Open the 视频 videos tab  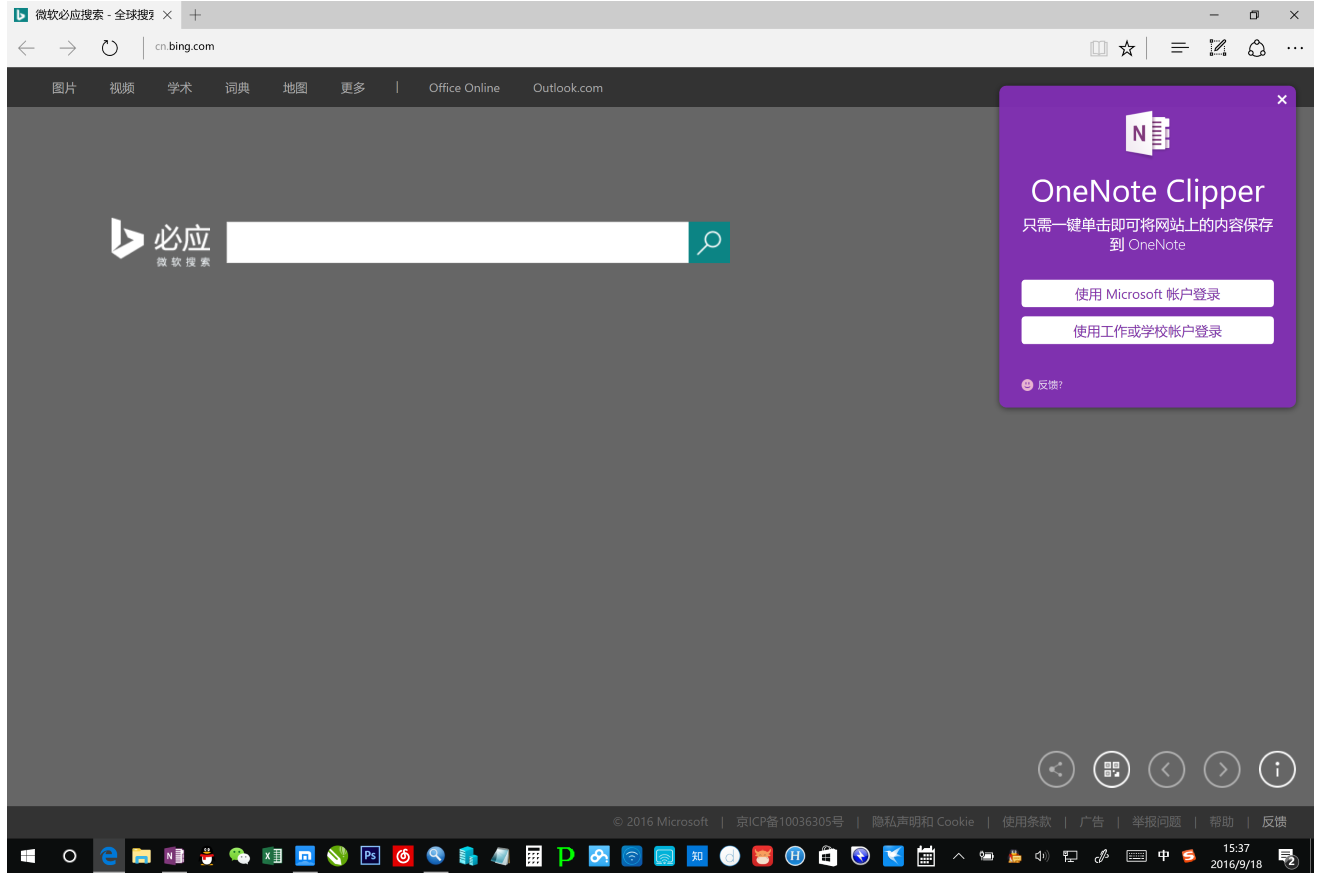point(122,88)
